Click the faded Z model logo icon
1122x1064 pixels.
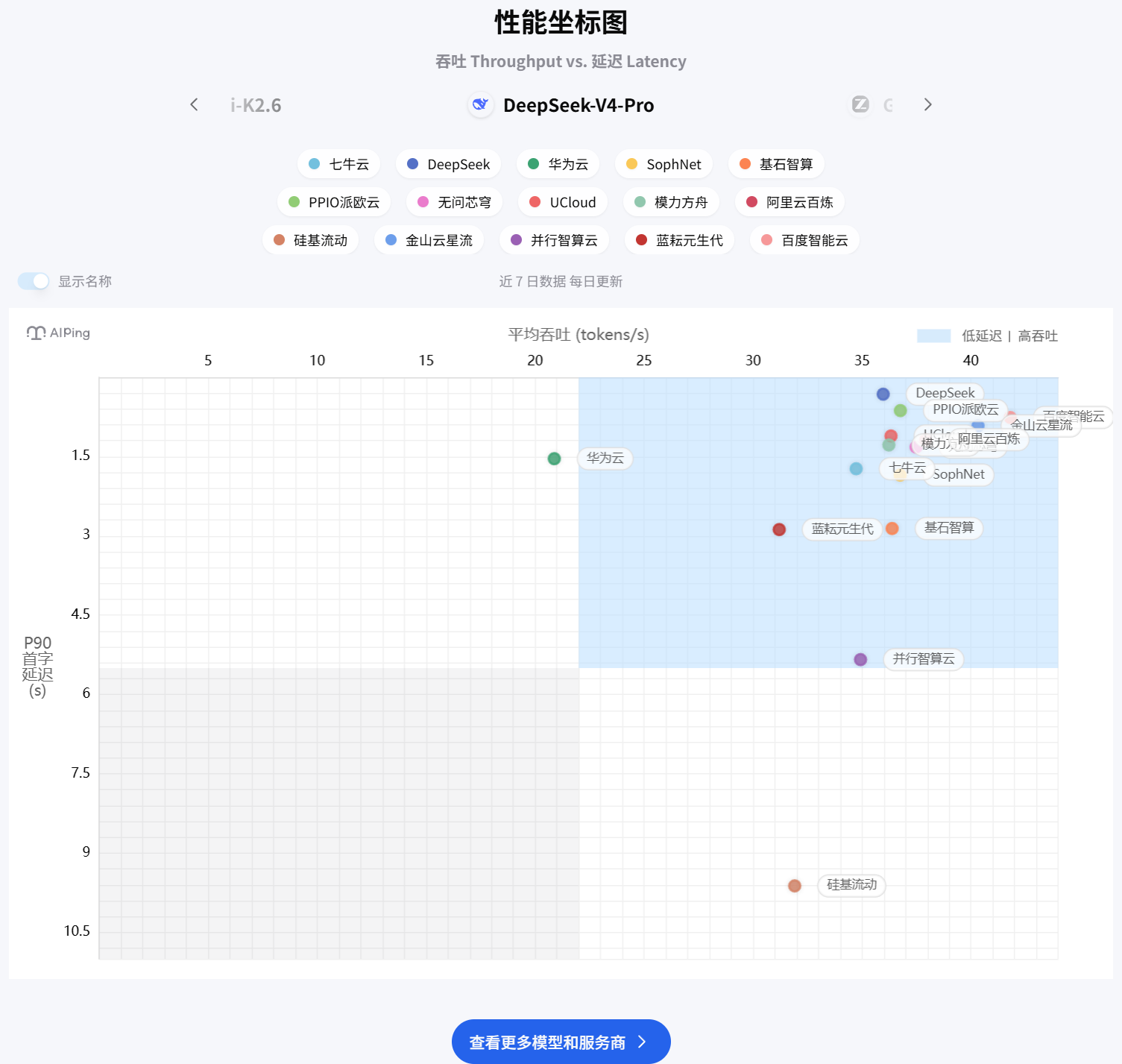point(860,104)
